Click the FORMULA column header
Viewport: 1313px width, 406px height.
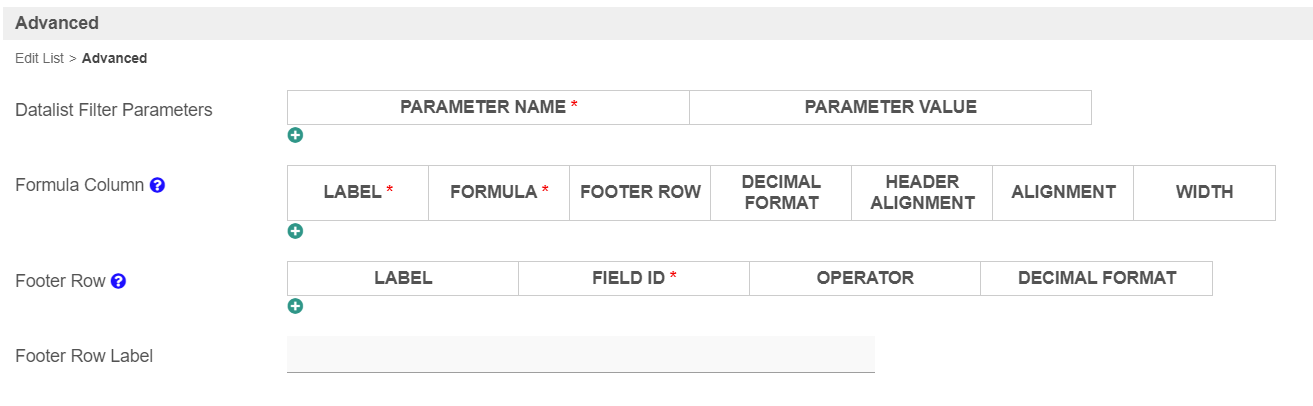(499, 192)
